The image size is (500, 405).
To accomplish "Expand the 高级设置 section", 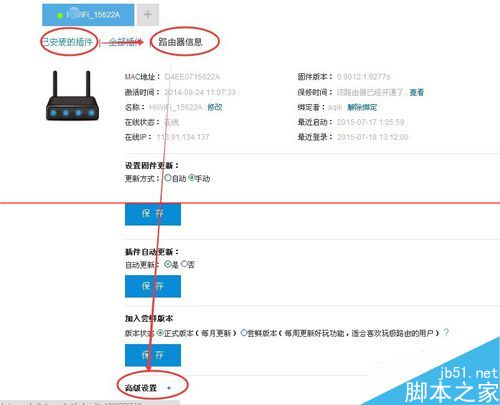I will 141,388.
